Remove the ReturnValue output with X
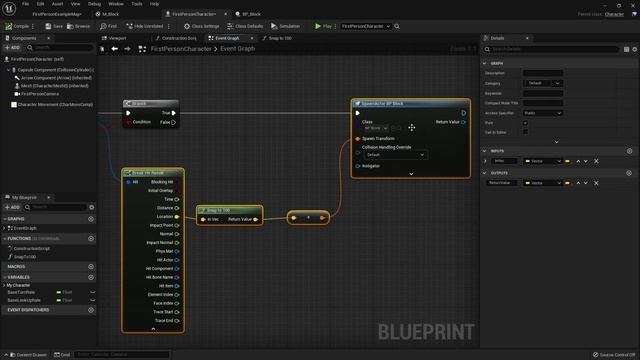Image resolution: width=640 pixels, height=360 pixels. (x=596, y=183)
